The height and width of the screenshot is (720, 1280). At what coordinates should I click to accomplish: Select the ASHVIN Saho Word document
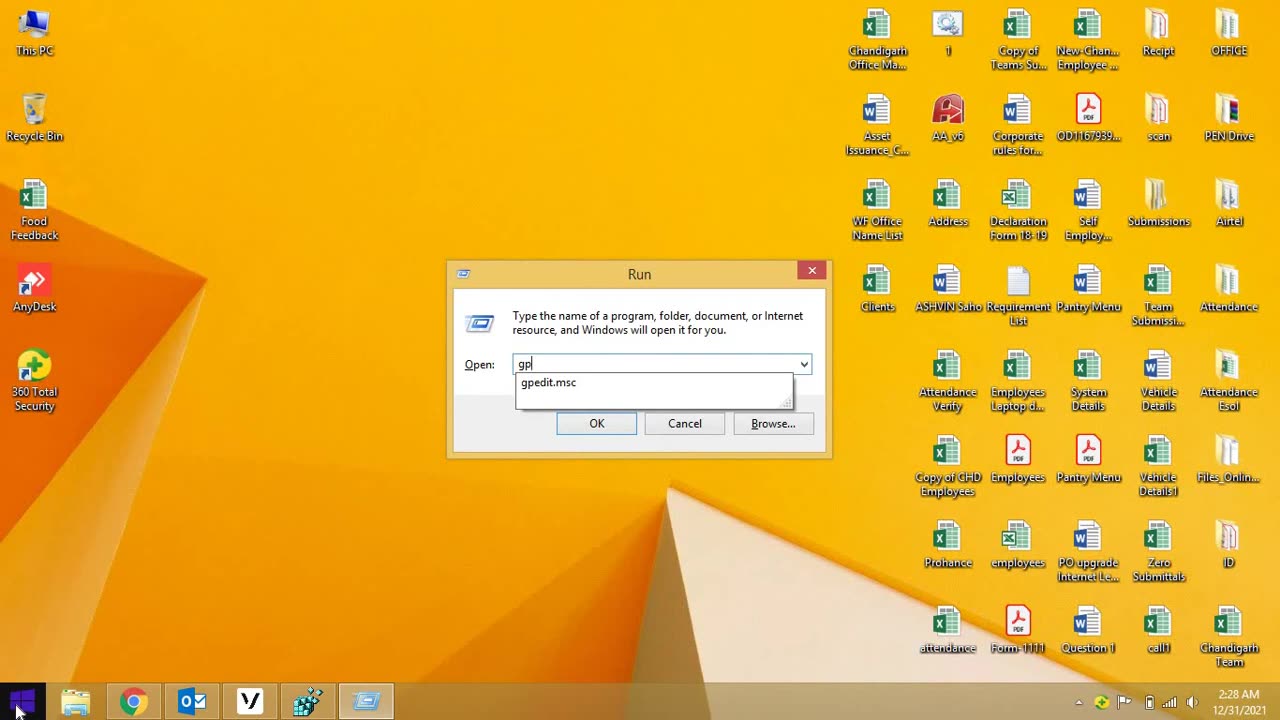[x=947, y=289]
